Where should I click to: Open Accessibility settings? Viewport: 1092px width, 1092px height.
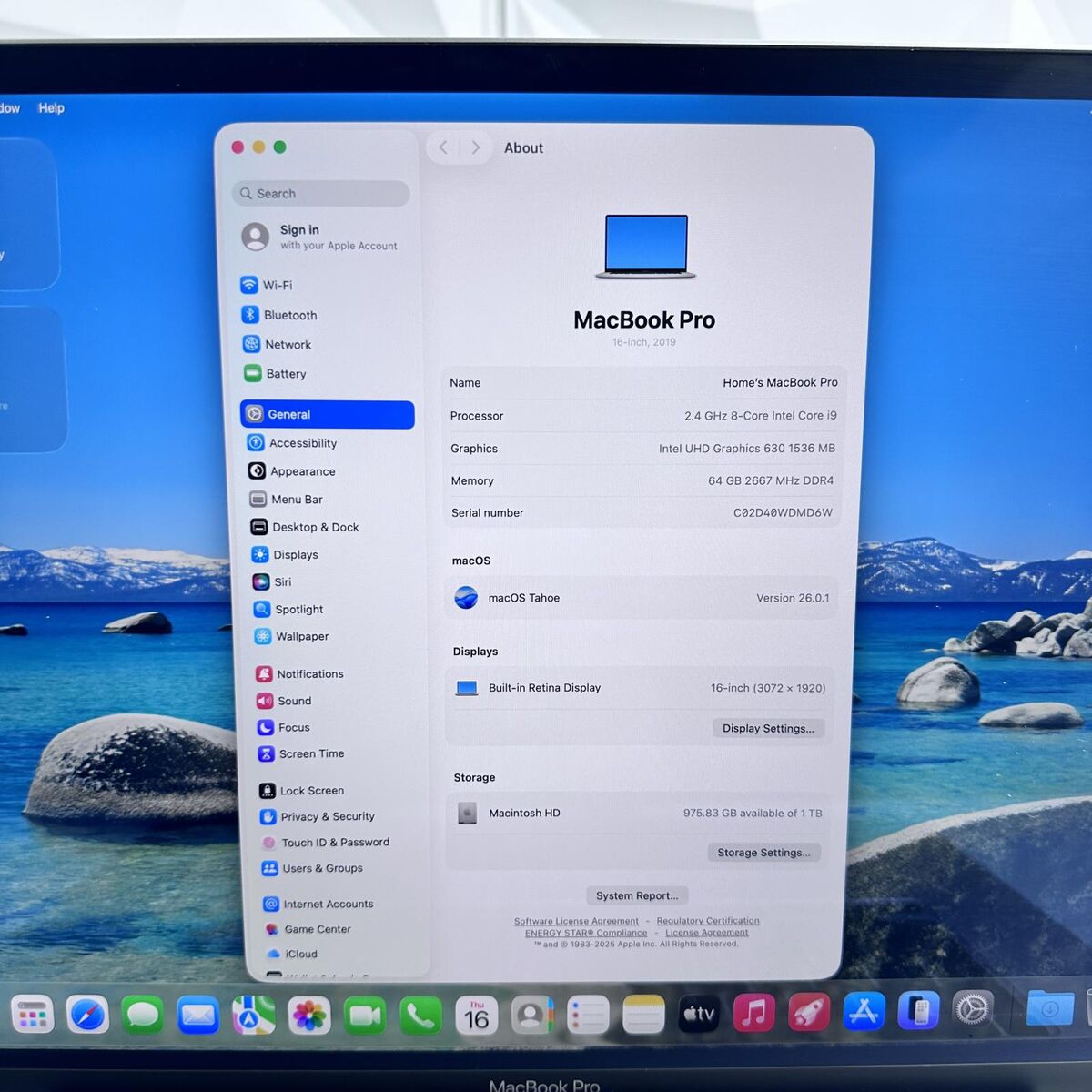pyautogui.click(x=302, y=443)
